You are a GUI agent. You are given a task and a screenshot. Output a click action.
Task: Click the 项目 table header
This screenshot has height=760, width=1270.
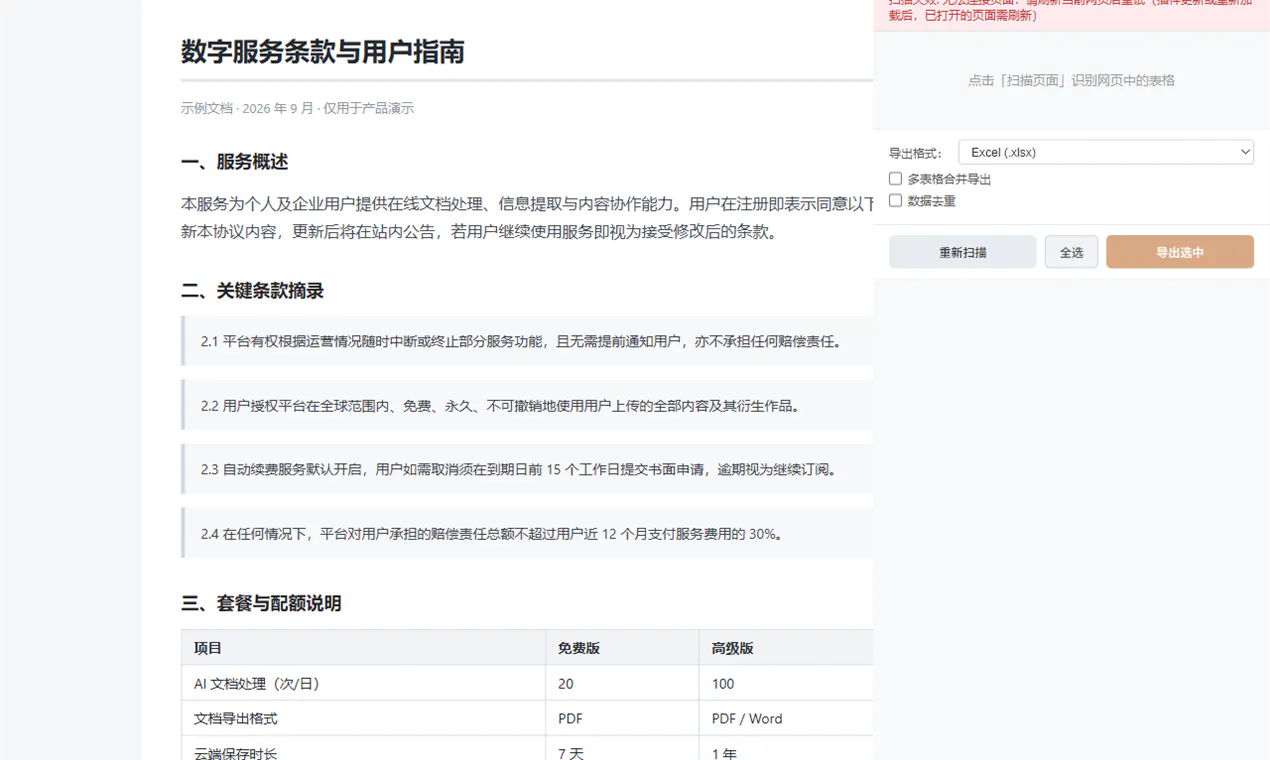[x=363, y=648]
